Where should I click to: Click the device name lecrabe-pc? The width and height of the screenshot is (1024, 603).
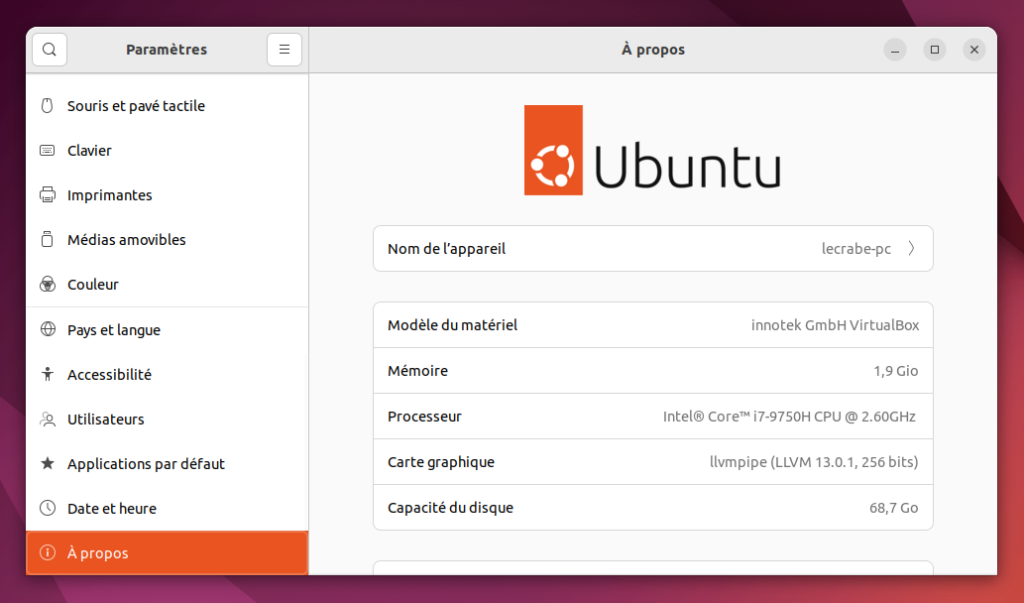click(x=856, y=249)
